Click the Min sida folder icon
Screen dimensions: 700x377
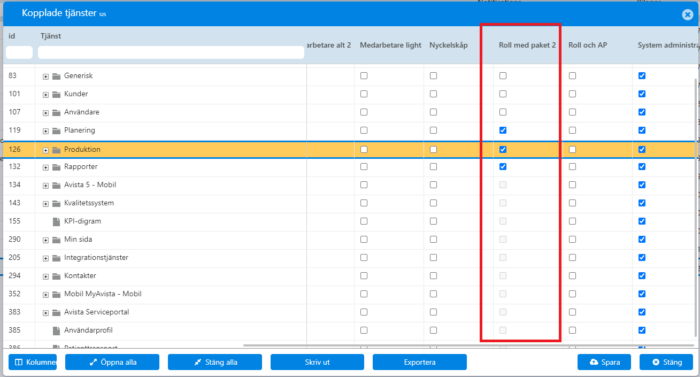(x=56, y=240)
